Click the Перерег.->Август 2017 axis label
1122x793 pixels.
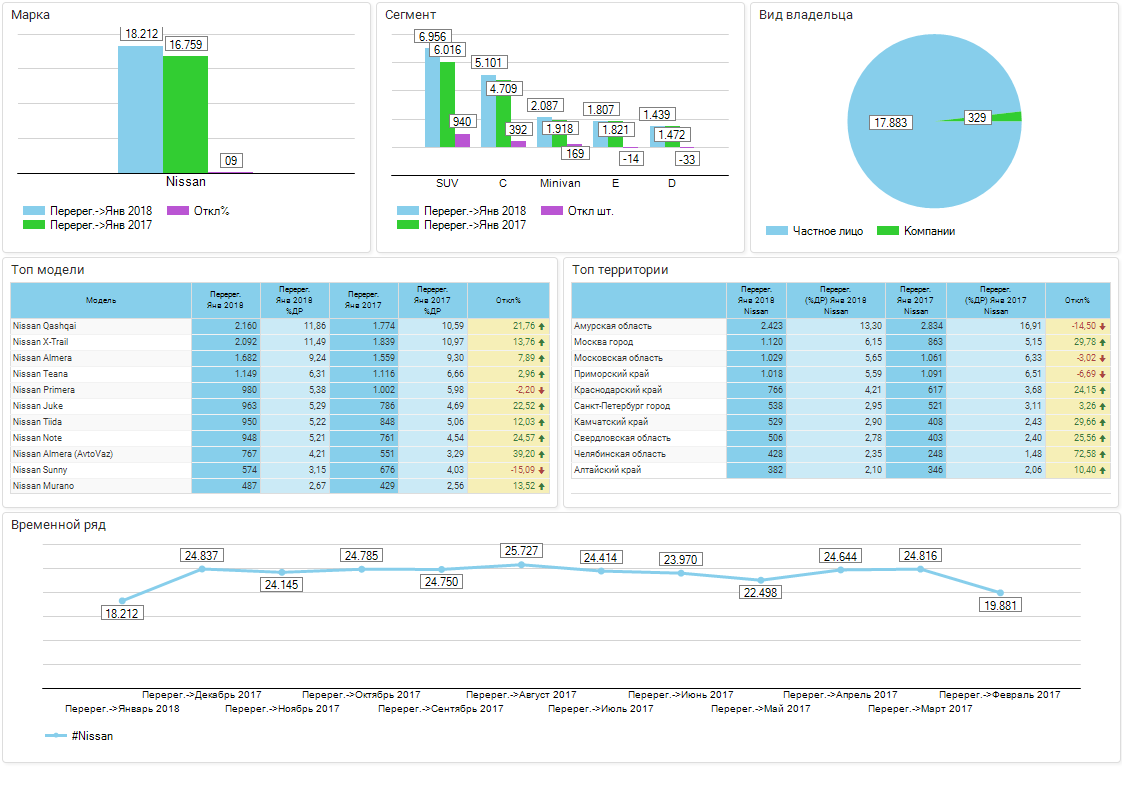tap(521, 695)
